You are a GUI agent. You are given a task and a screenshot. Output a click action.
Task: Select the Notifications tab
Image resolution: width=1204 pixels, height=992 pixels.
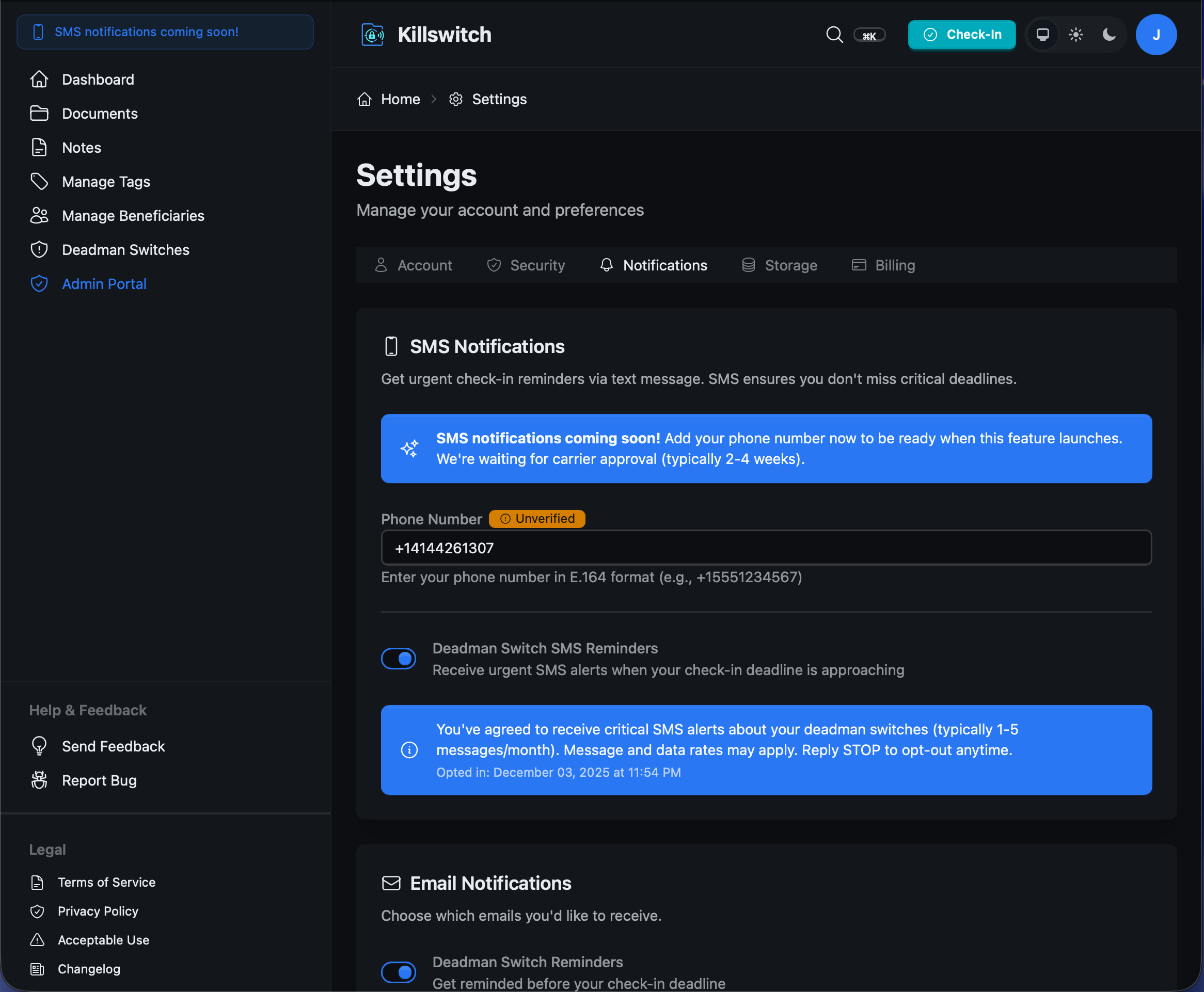click(x=654, y=265)
